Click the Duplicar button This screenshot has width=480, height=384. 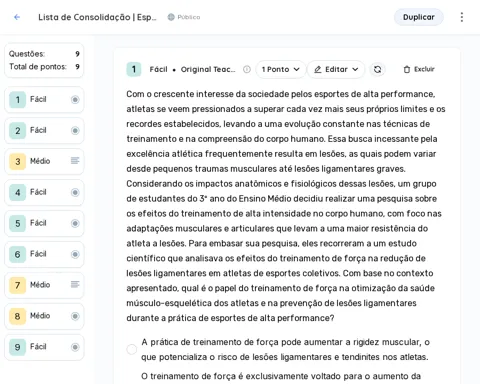pyautogui.click(x=419, y=17)
